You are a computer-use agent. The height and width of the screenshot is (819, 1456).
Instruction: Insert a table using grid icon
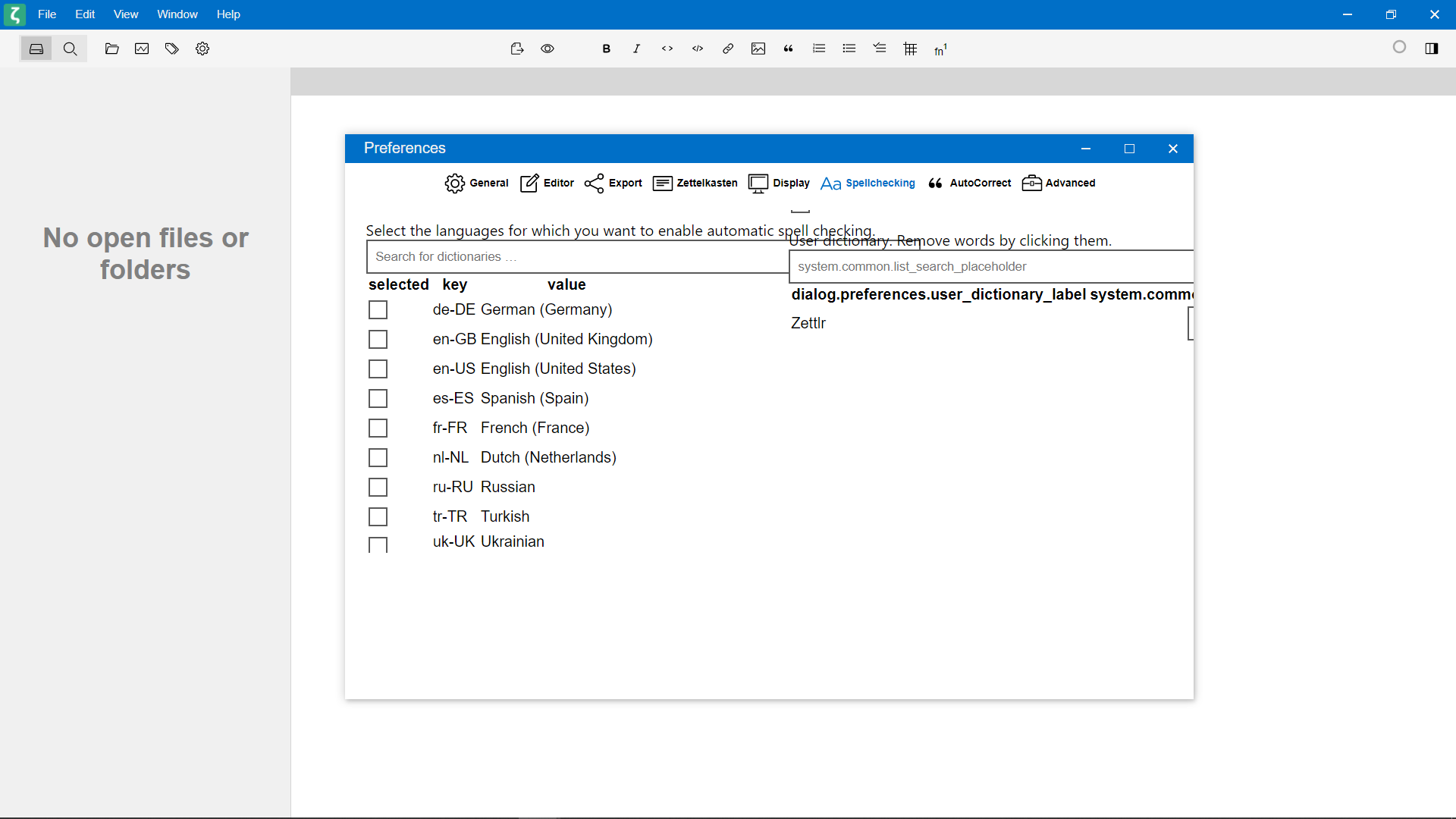pyautogui.click(x=911, y=49)
